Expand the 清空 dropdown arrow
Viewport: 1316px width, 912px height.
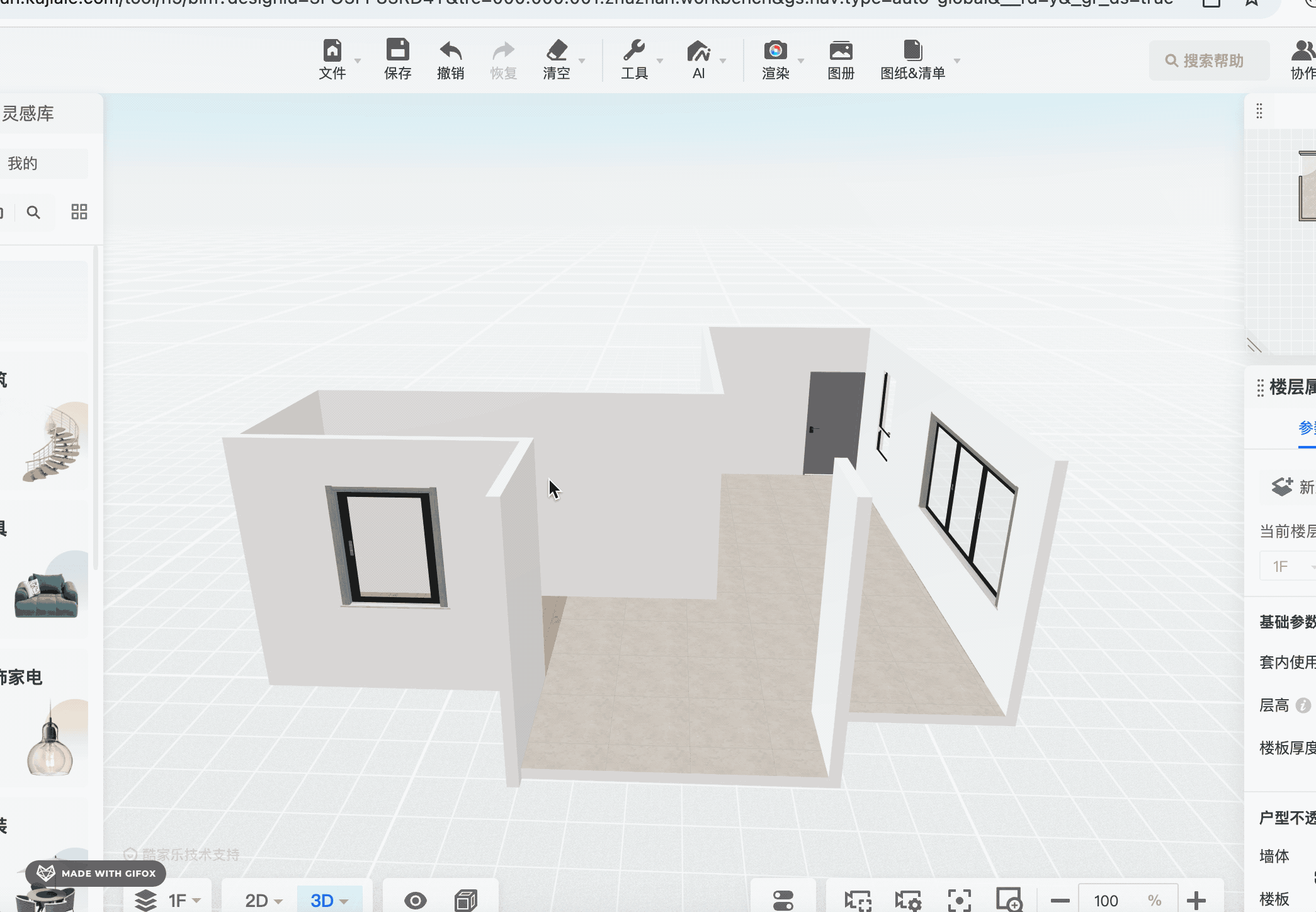582,61
